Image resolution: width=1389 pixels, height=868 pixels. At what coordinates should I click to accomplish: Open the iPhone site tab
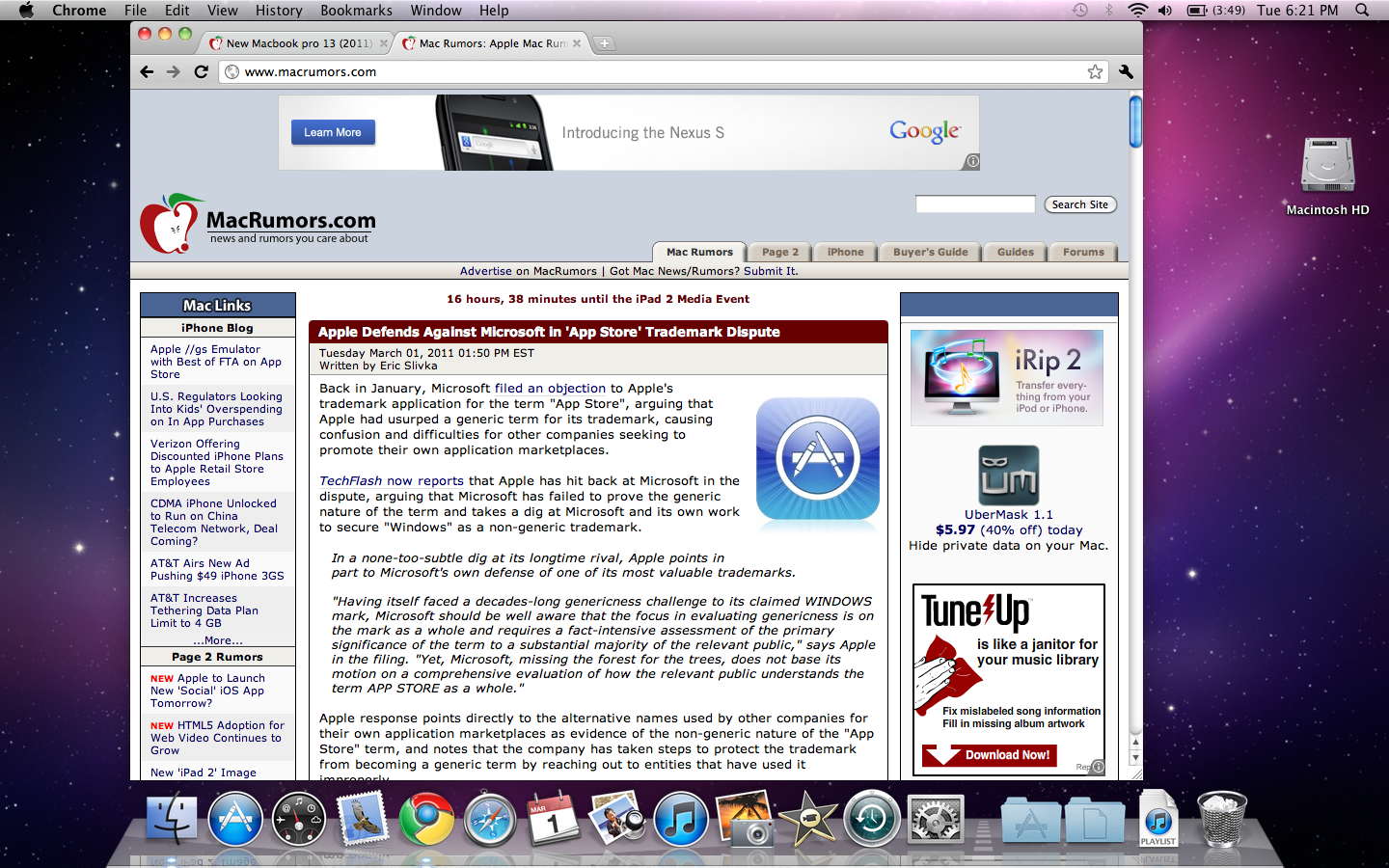coord(845,252)
